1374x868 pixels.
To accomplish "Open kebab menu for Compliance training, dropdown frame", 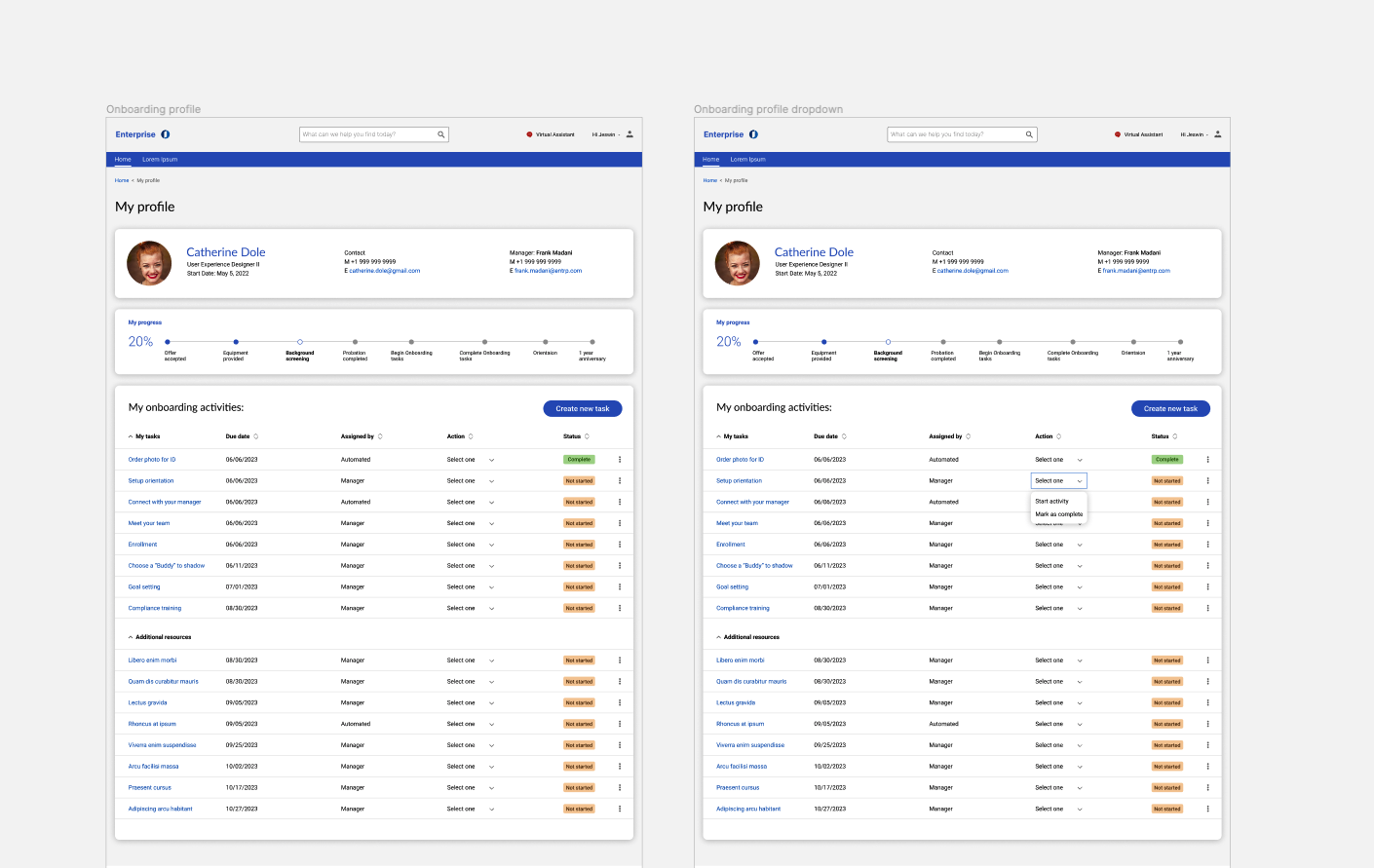I will (x=1207, y=608).
